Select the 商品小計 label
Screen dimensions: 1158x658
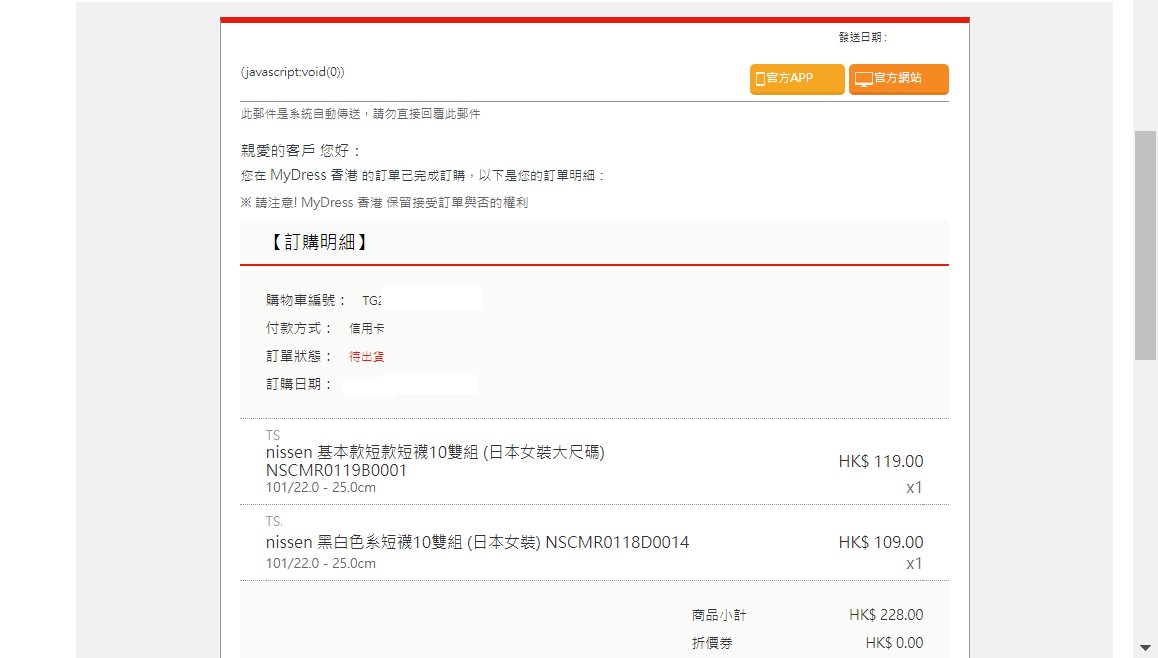[x=719, y=614]
